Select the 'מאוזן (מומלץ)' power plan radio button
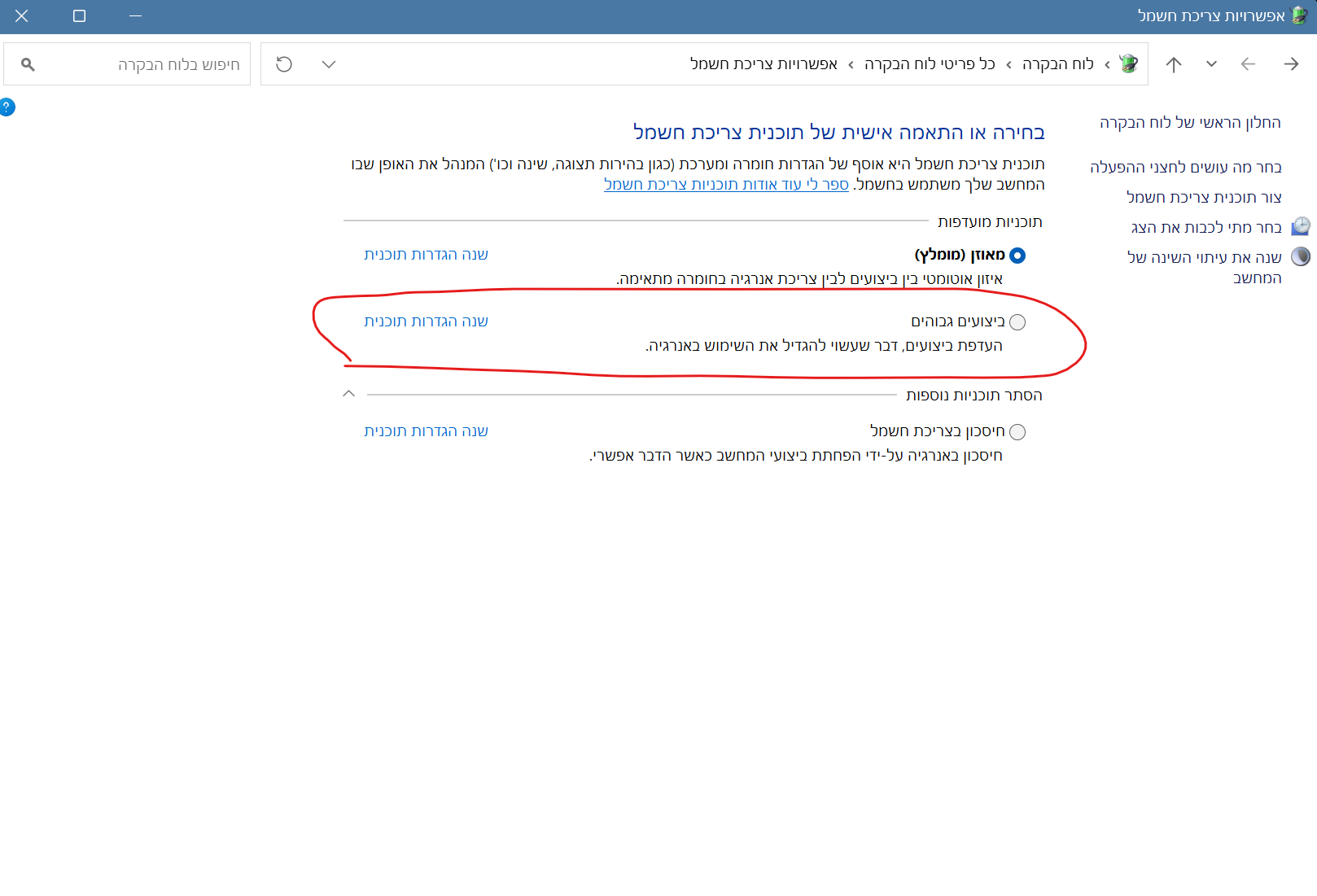This screenshot has width=1317, height=896. pos(1017,256)
